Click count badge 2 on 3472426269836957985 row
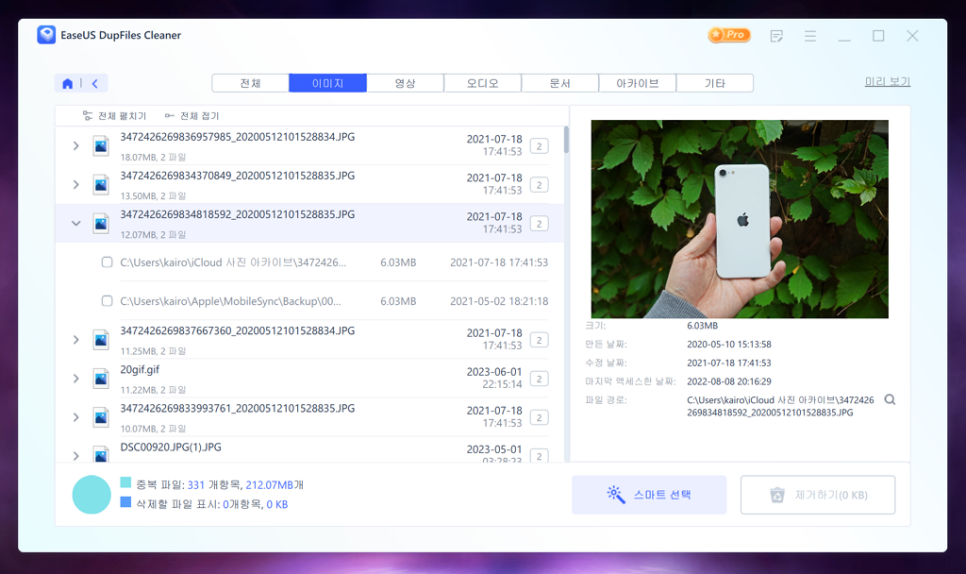 [539, 146]
